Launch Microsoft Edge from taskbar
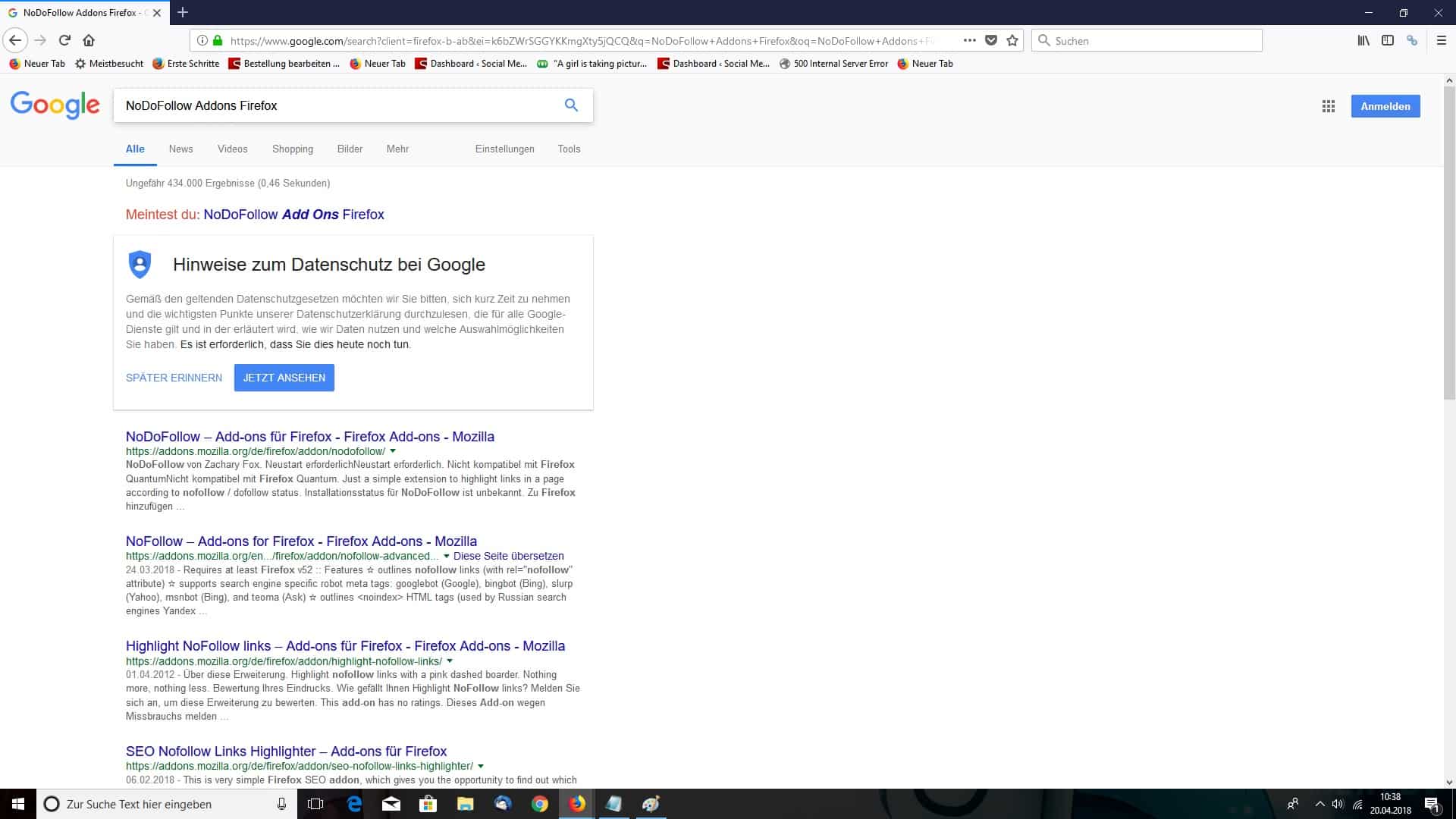 point(354,804)
